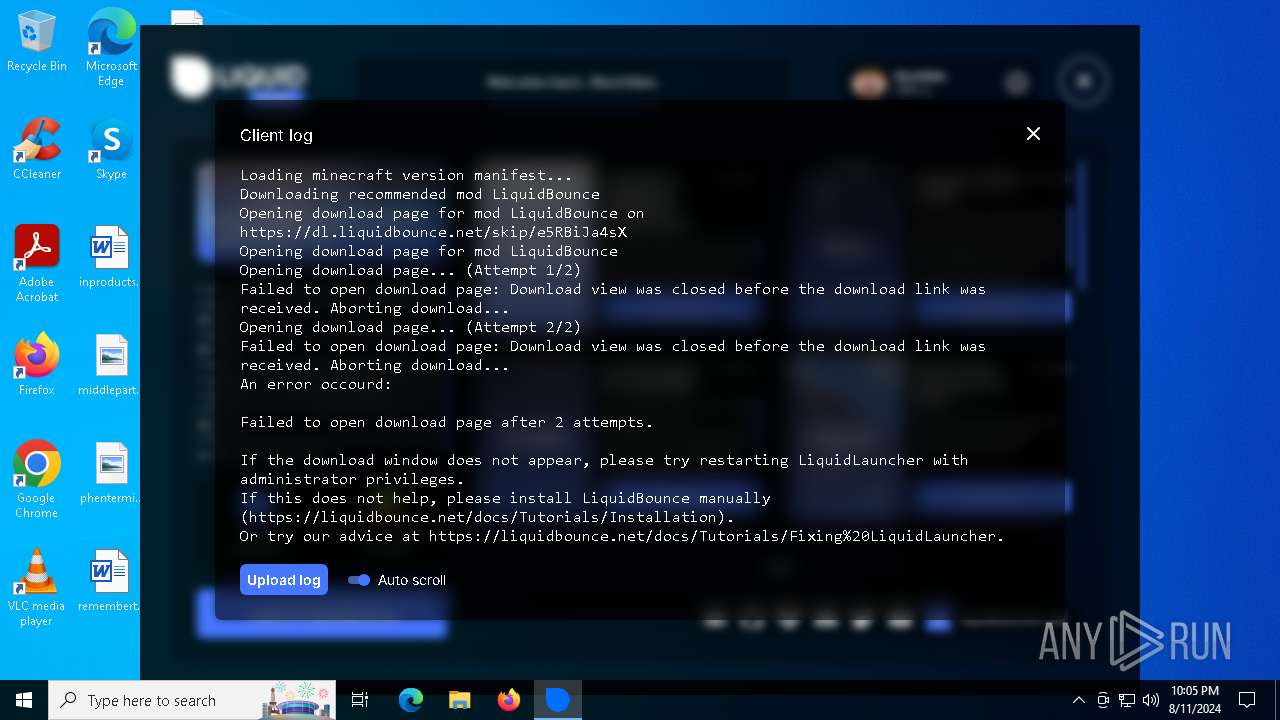Screen dimensions: 1280x720
Task: Open the Recycle Bin desktop icon
Action: (x=37, y=42)
